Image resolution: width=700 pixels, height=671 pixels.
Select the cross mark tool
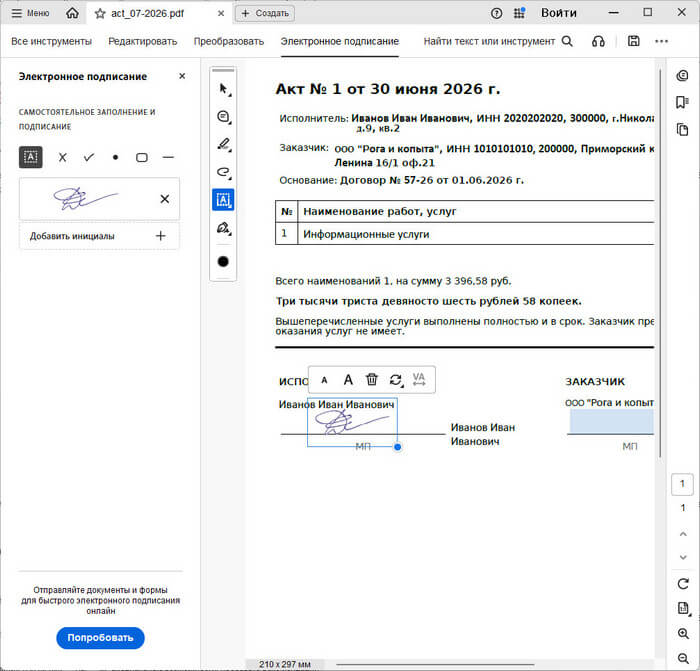(x=62, y=157)
